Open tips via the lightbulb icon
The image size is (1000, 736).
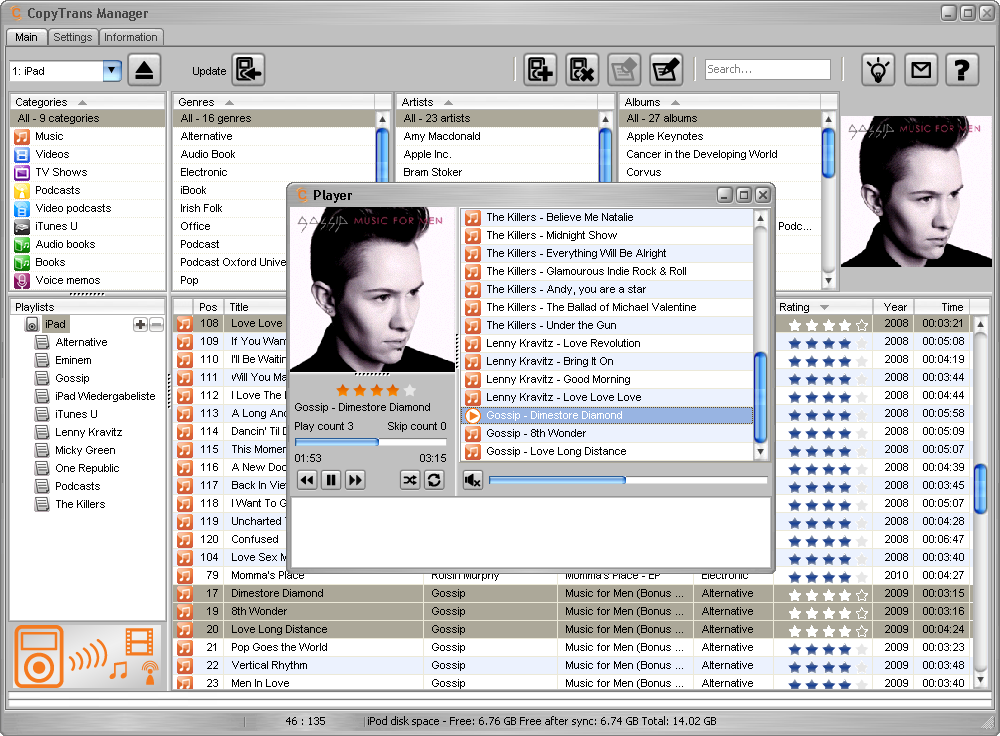click(x=878, y=70)
